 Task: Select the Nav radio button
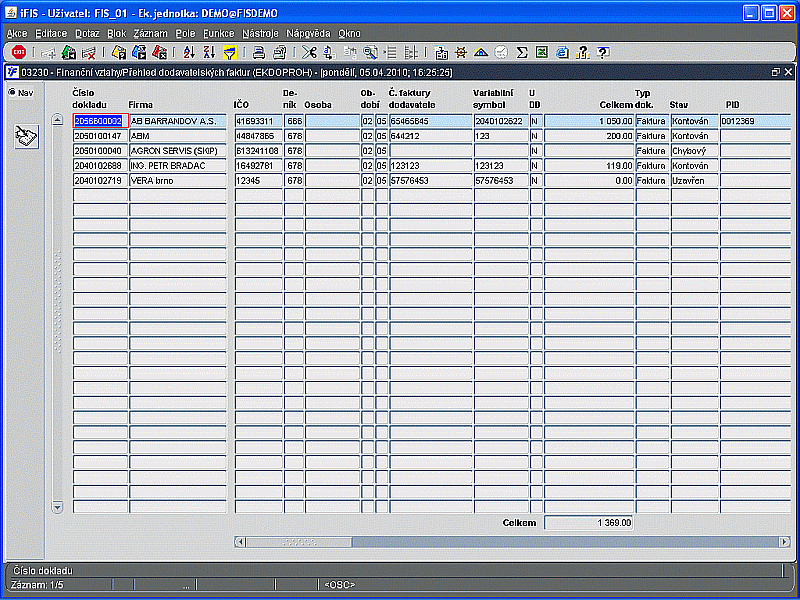pyautogui.click(x=12, y=93)
